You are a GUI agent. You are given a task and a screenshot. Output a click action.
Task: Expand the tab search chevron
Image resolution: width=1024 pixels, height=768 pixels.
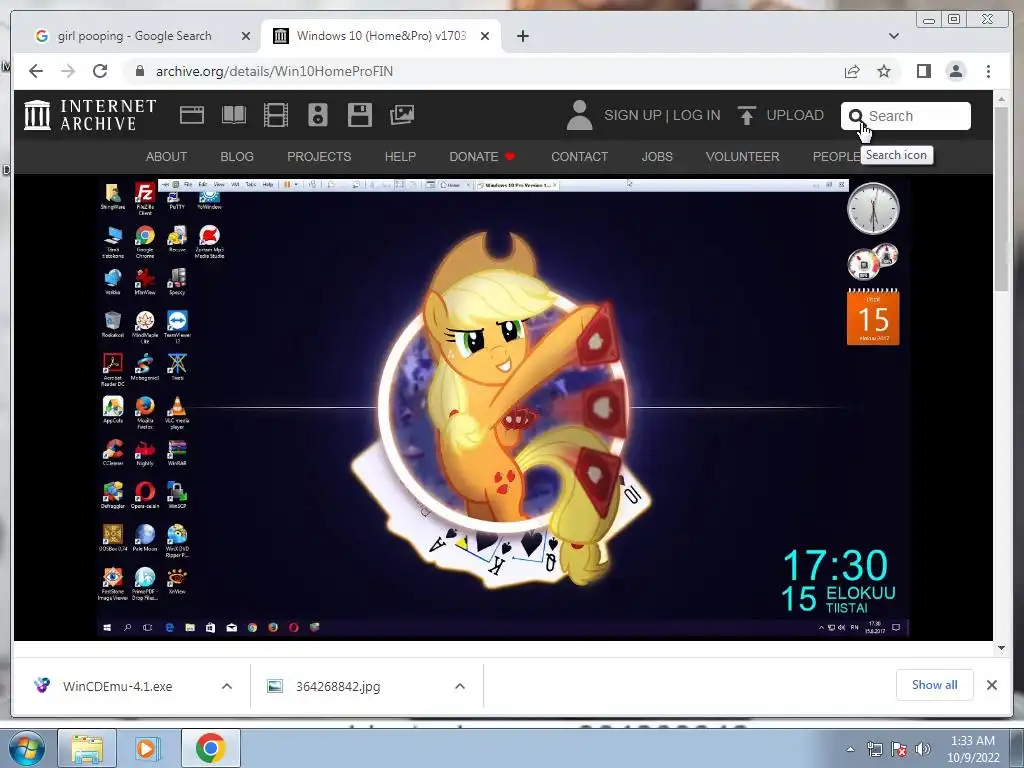coord(894,36)
